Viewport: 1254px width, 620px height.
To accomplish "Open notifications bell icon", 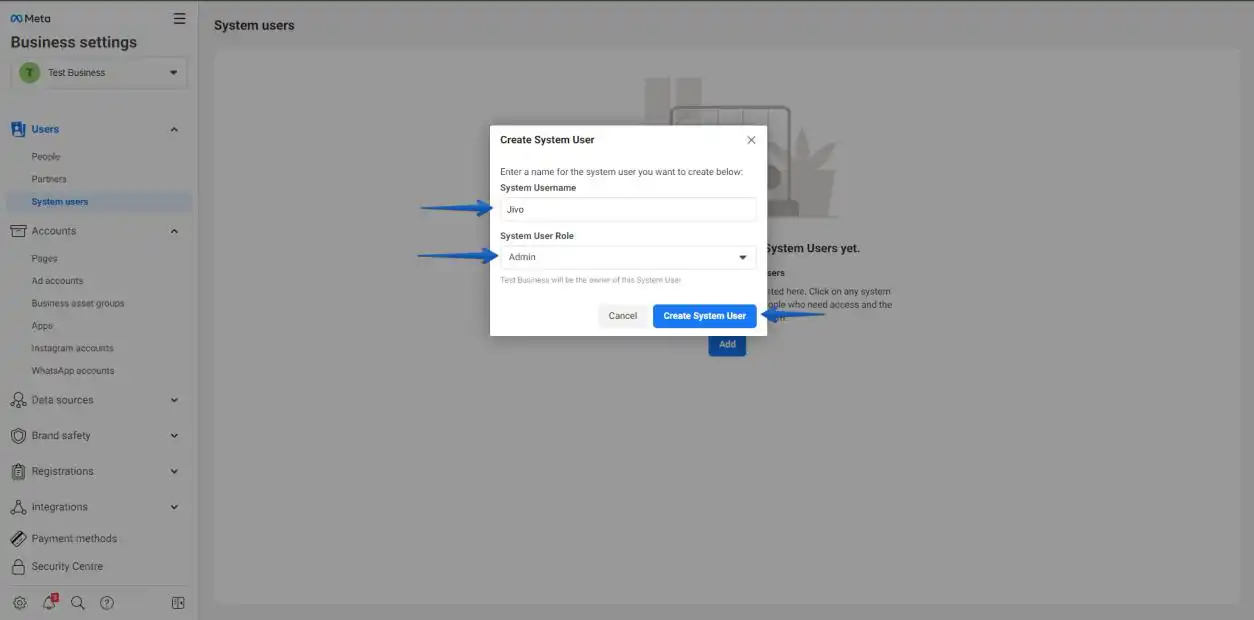I will (x=49, y=603).
